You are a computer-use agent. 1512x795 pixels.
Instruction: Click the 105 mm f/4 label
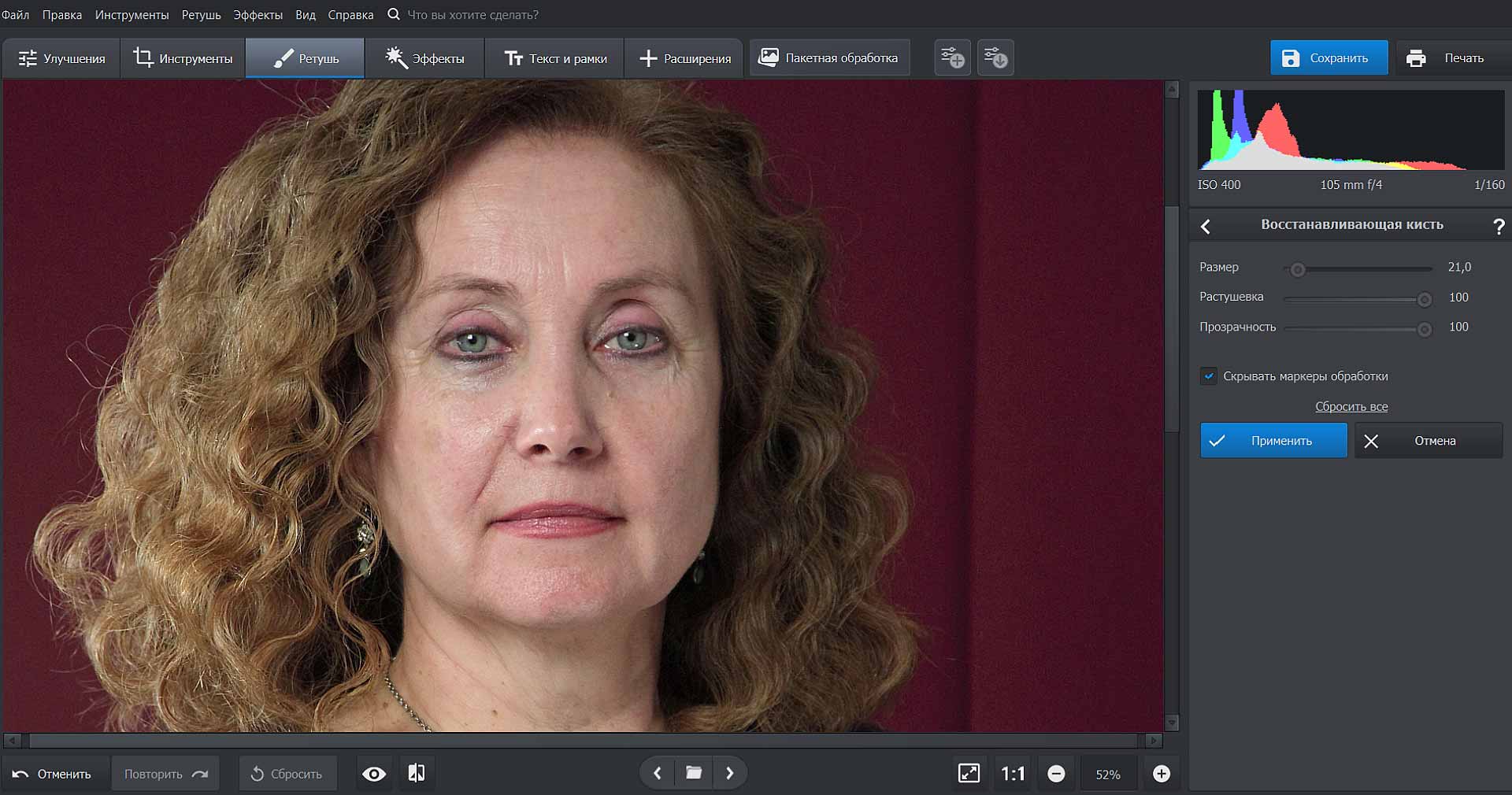[1351, 185]
